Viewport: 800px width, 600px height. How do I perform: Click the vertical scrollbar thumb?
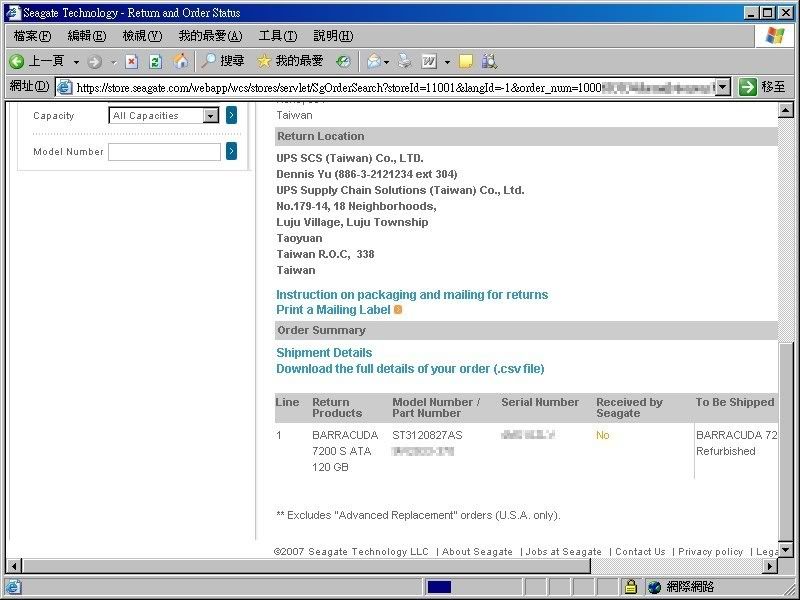[x=786, y=442]
